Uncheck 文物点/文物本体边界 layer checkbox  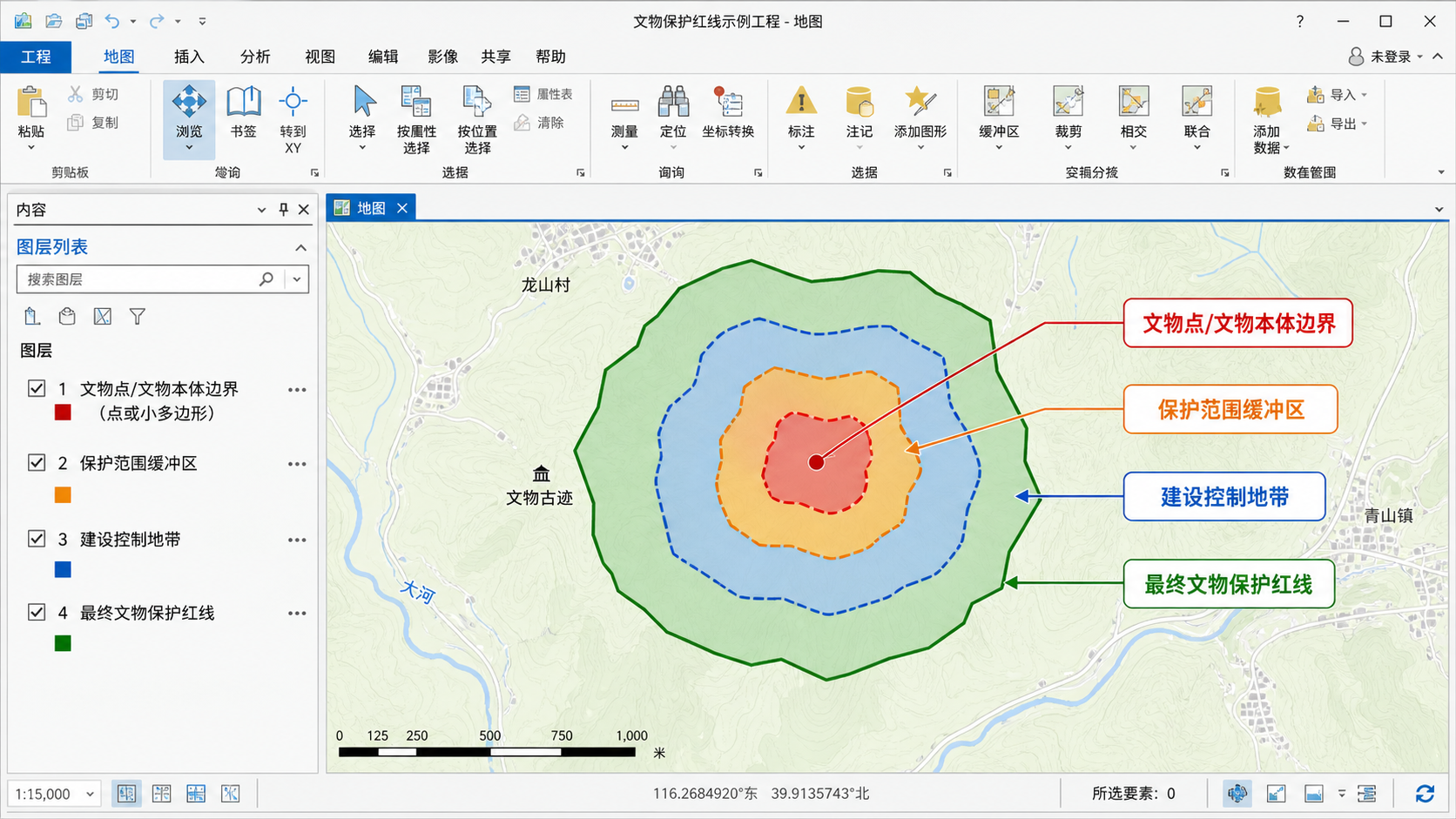(37, 388)
